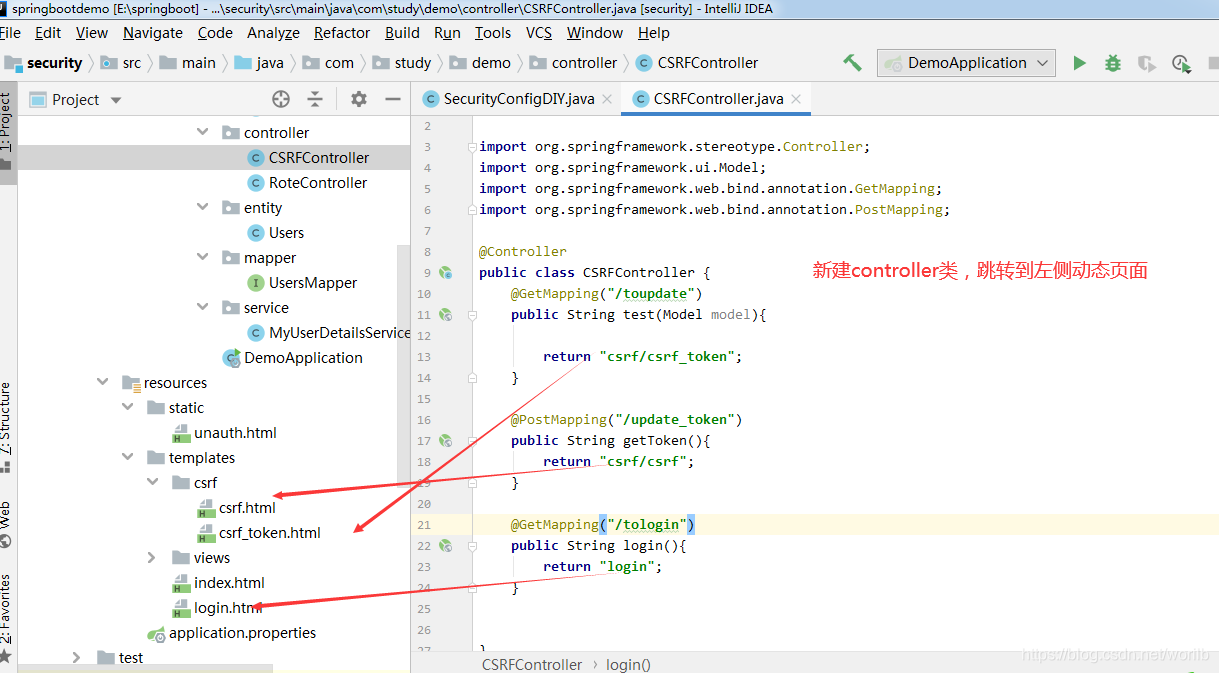Collapse the templates folder
Image resolution: width=1219 pixels, height=673 pixels.
point(127,457)
